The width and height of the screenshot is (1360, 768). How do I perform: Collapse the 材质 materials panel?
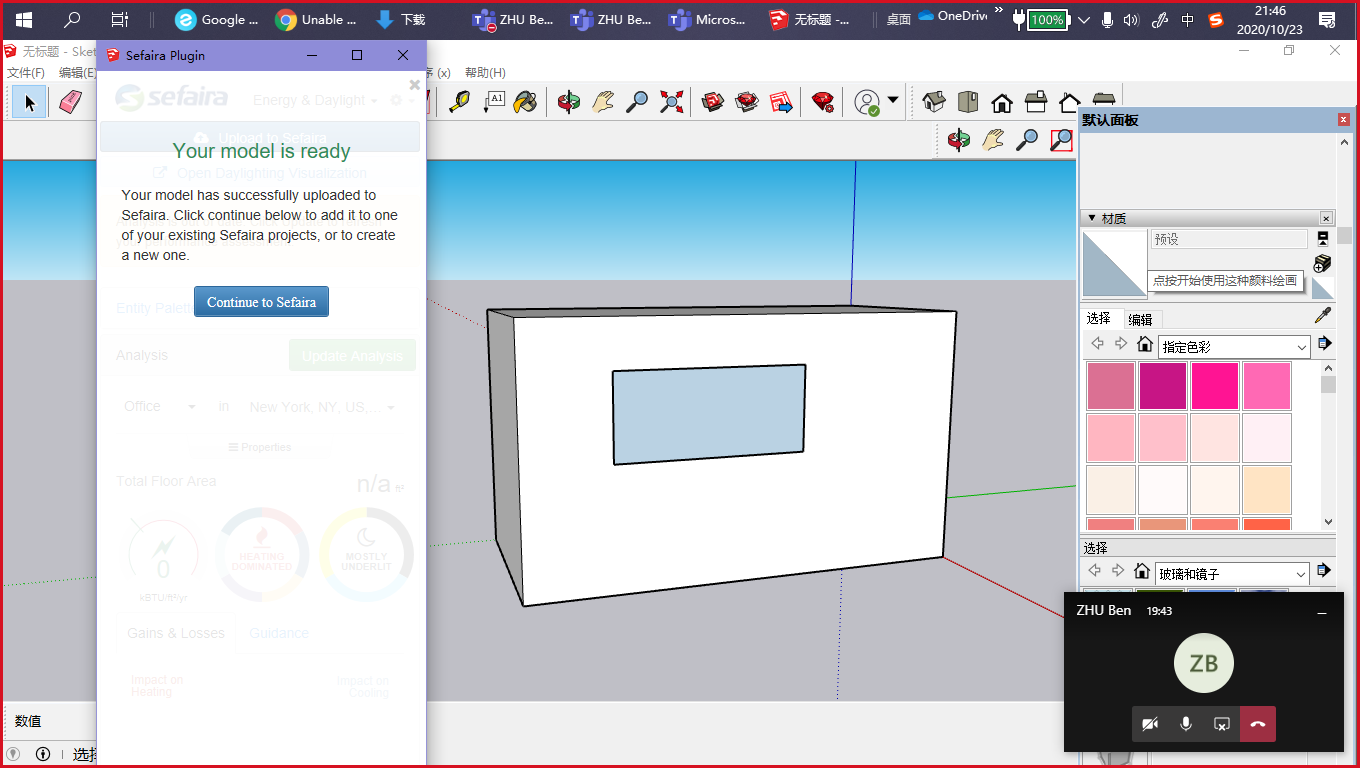pyautogui.click(x=1091, y=218)
